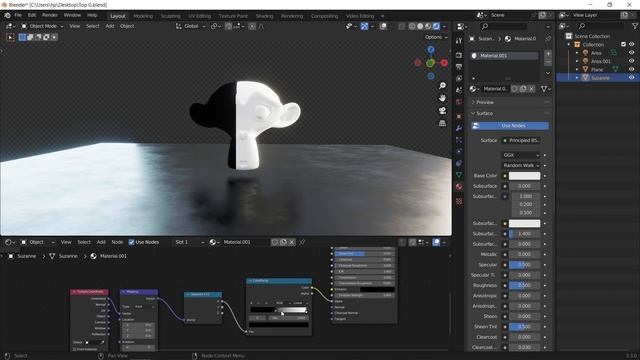
Task: Switch to the UV Editing workspace tab
Action: tap(199, 16)
